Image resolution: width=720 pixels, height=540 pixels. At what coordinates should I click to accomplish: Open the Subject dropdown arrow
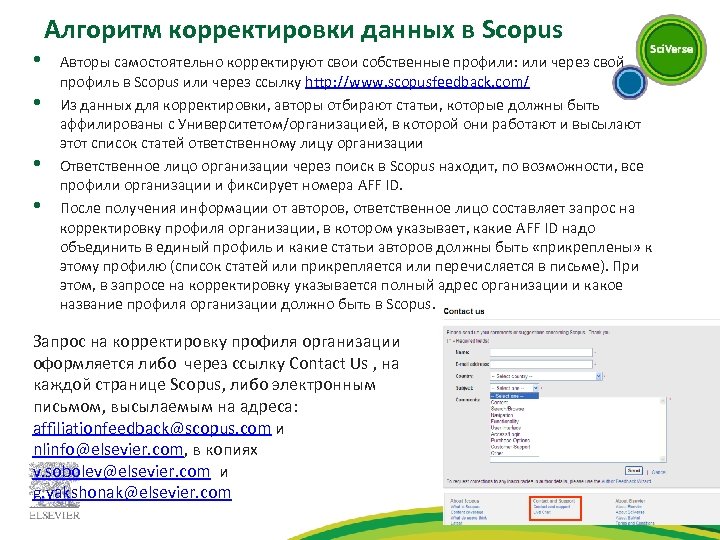[535, 388]
